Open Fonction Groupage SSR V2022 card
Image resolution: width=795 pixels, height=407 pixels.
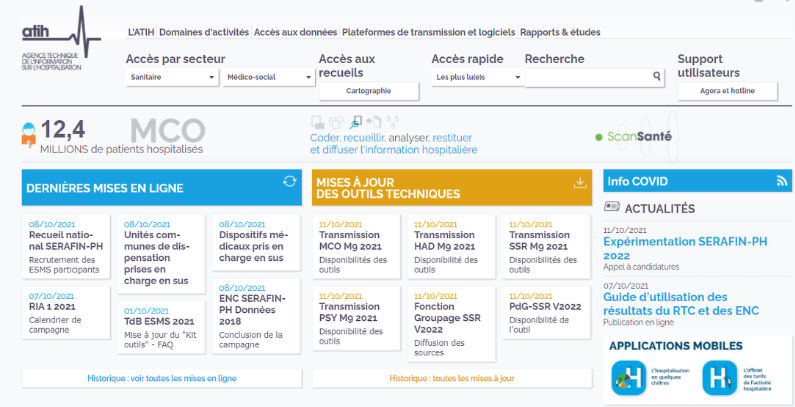[x=451, y=324]
